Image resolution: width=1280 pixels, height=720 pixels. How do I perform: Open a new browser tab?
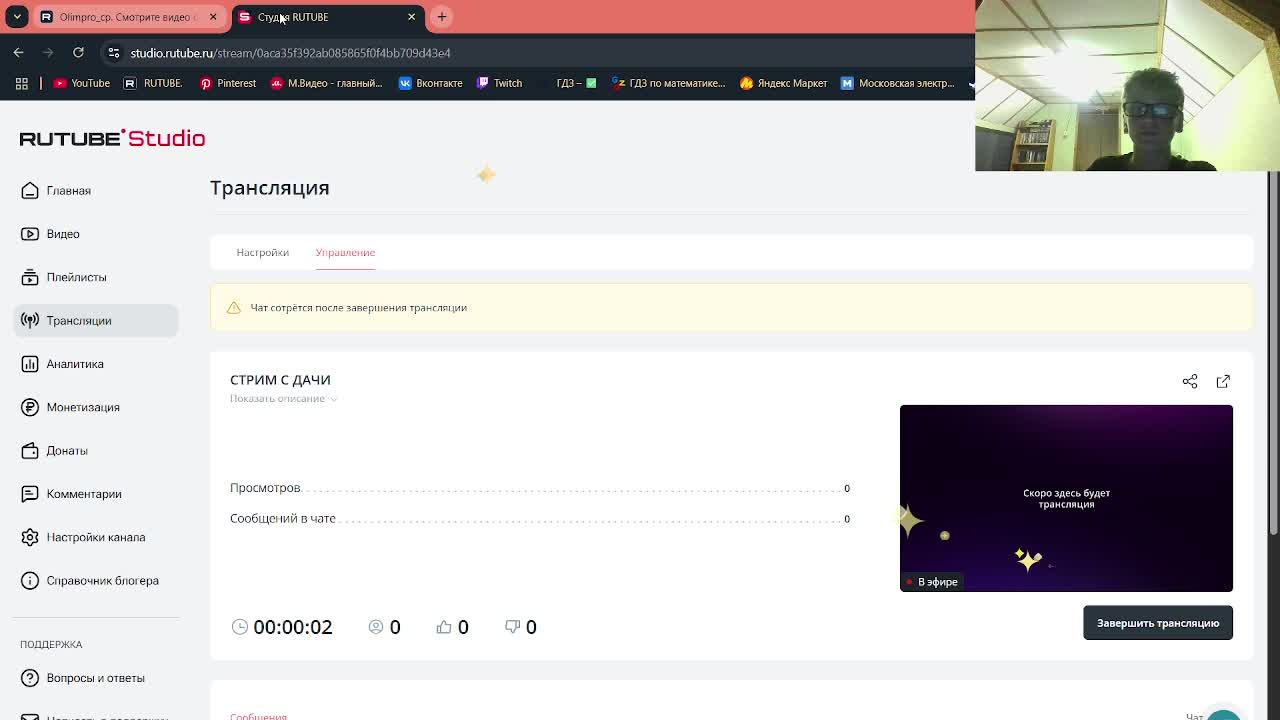(x=442, y=17)
